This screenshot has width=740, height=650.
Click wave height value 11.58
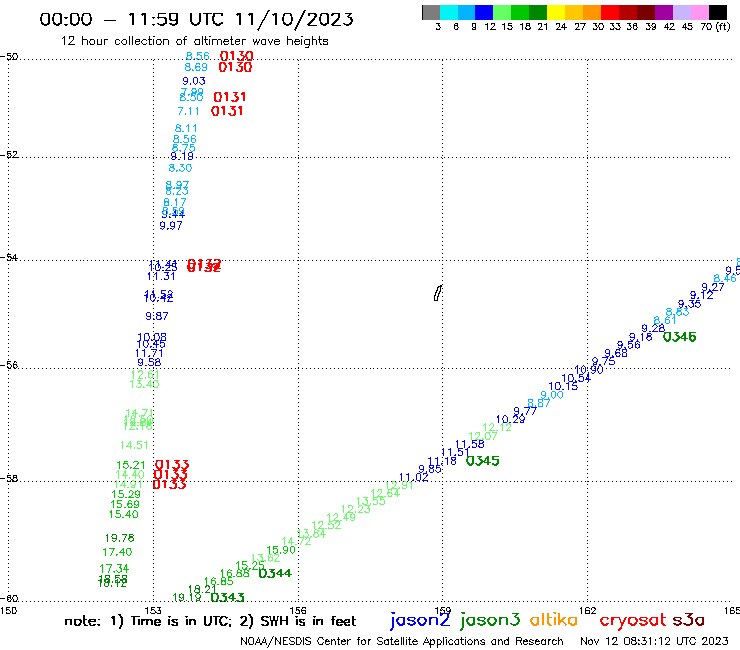(470, 444)
